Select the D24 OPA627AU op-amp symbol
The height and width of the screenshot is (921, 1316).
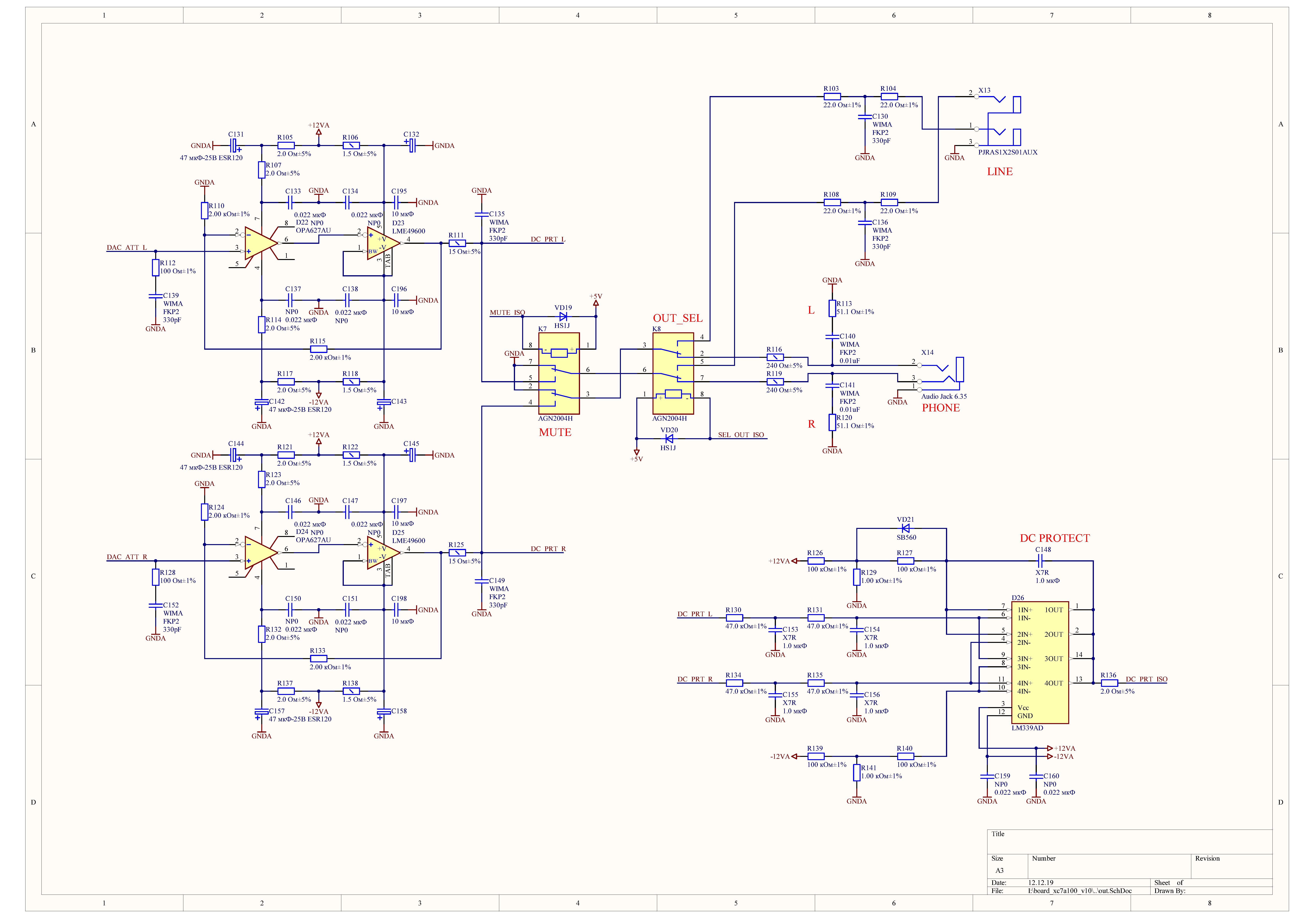tap(261, 553)
